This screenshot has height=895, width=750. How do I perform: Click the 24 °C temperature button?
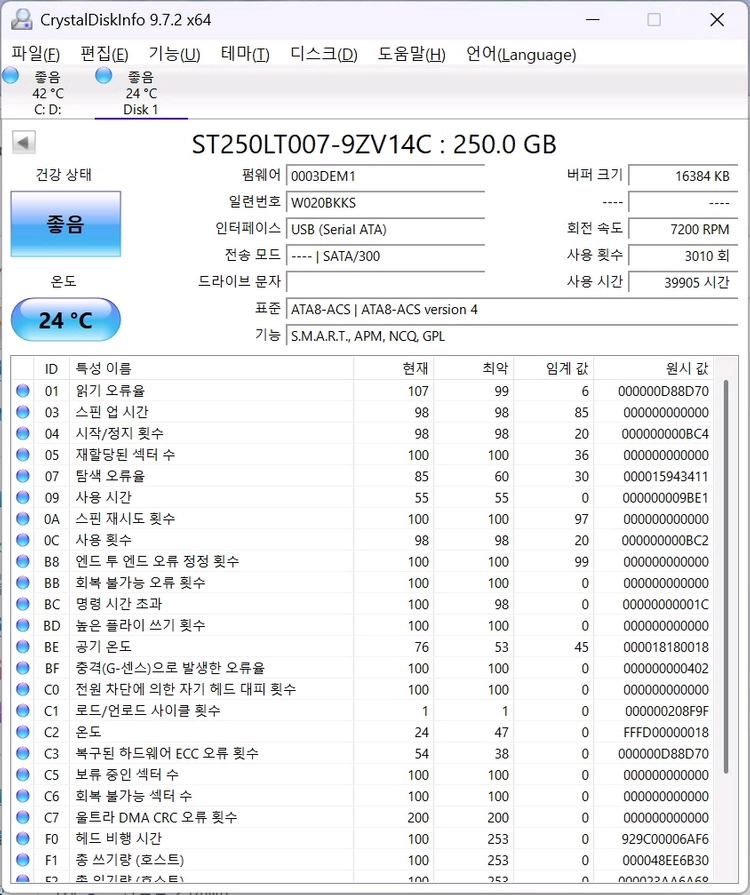66,320
